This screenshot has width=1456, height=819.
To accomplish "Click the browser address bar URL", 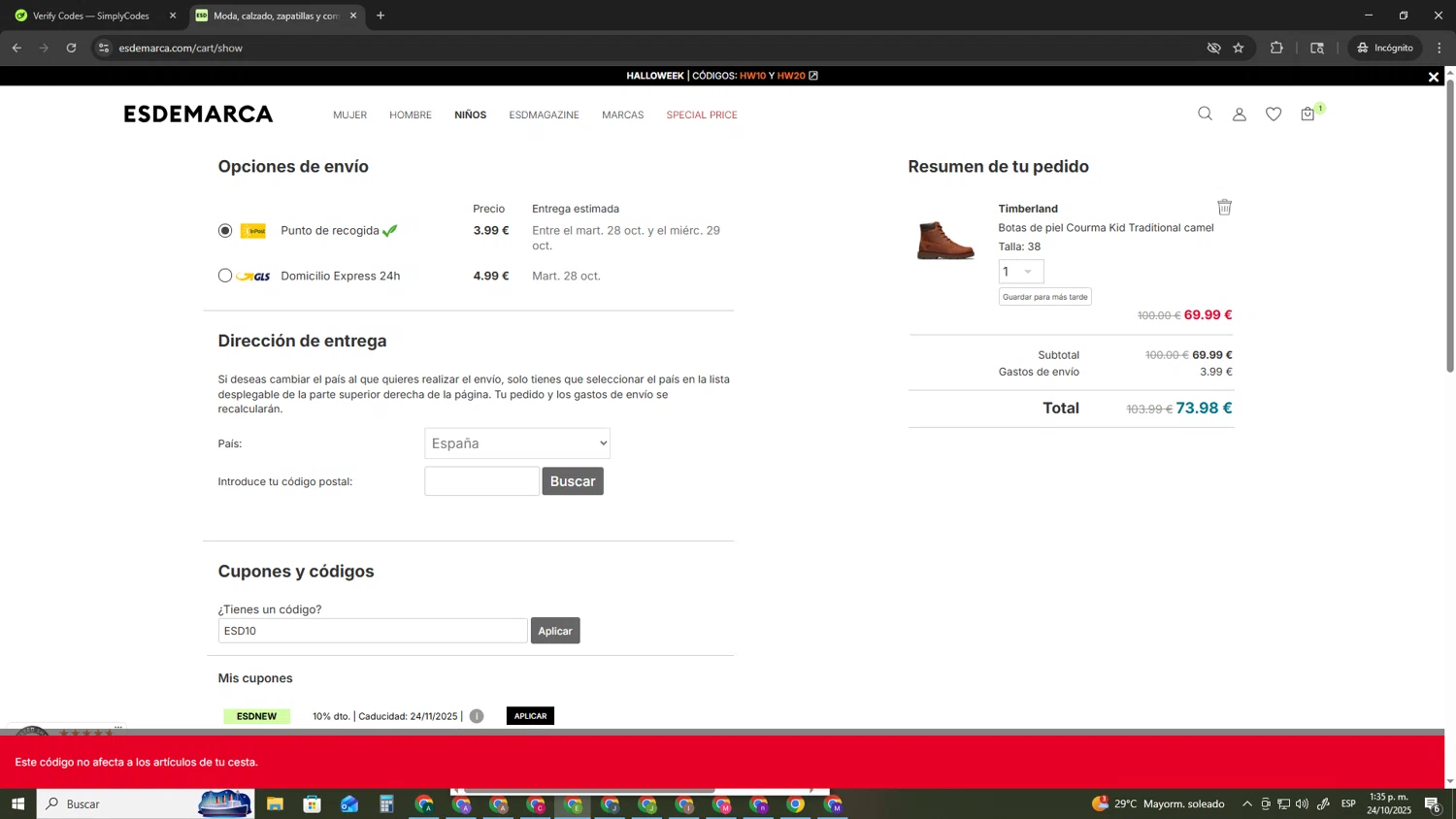I will coord(181,48).
